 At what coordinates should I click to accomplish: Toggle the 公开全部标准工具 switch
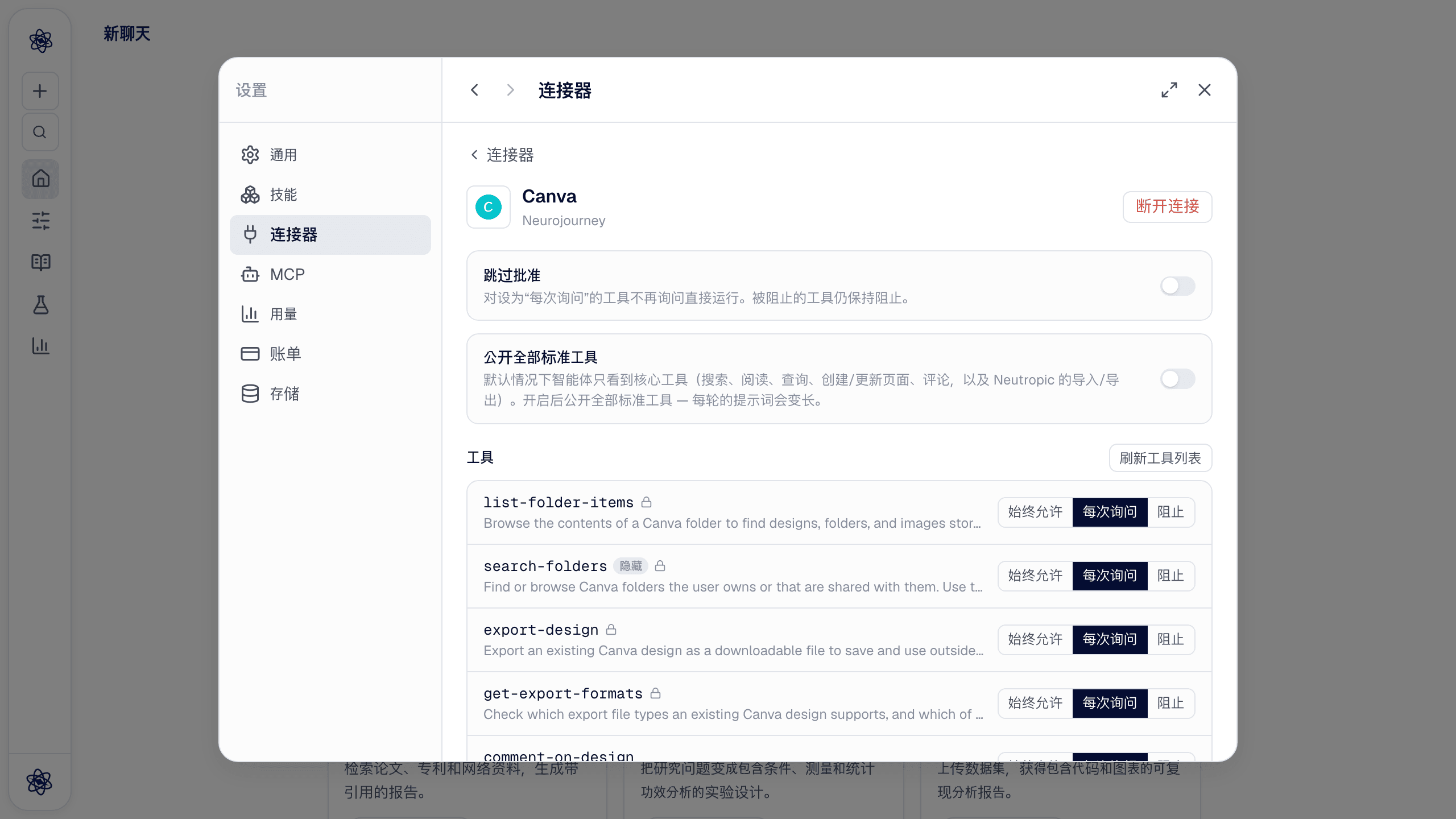coord(1178,379)
